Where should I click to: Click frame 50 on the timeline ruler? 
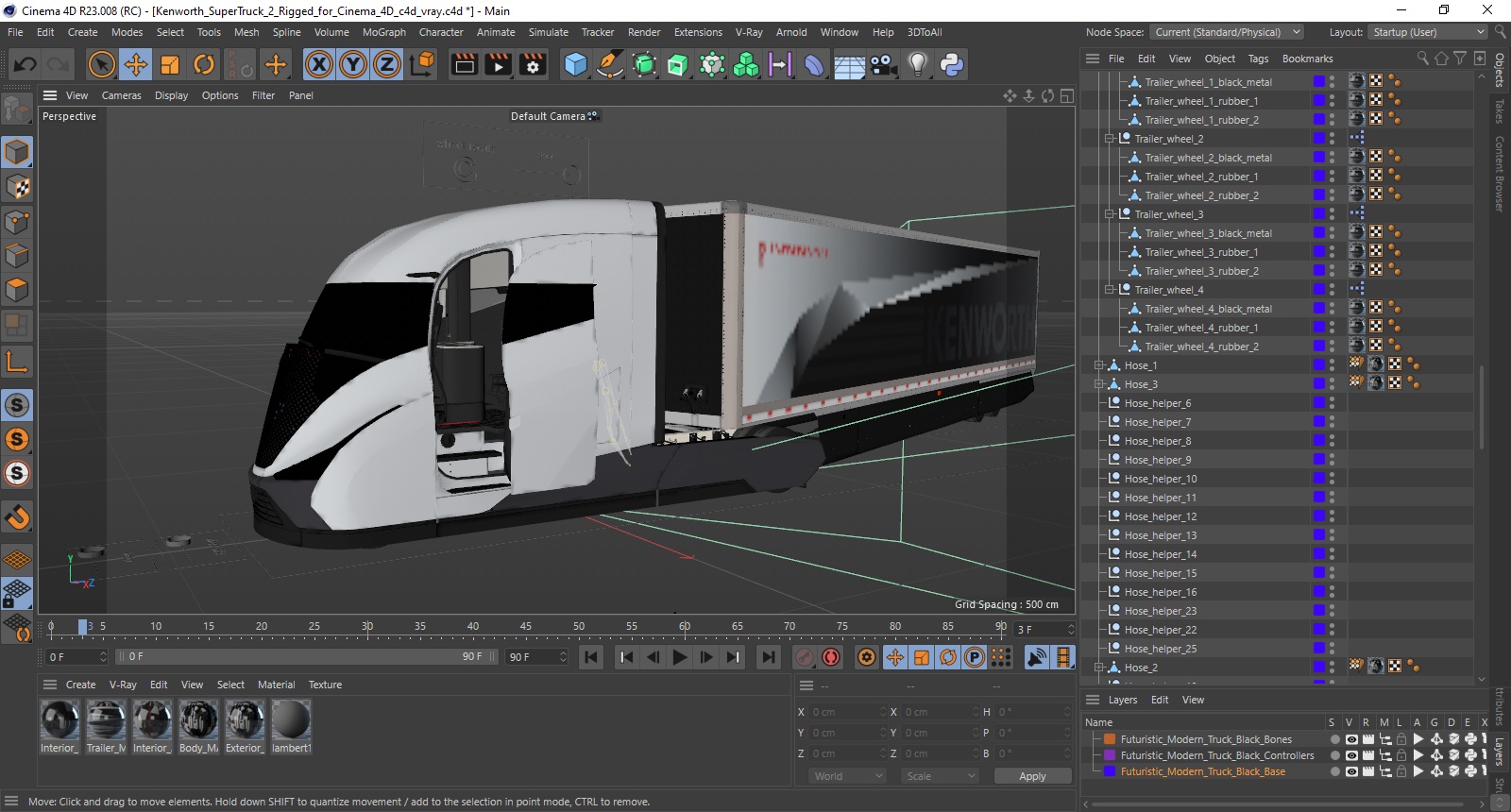tap(579, 627)
